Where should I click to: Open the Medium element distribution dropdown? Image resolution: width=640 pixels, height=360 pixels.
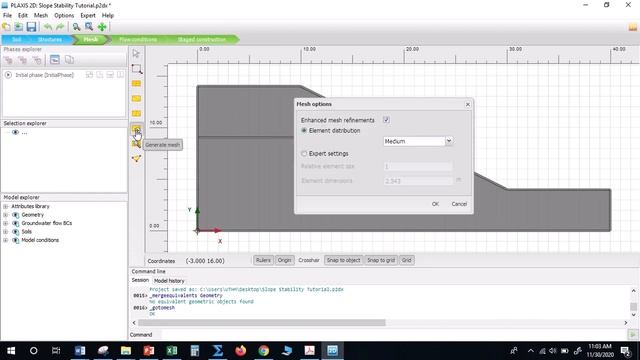pyautogui.click(x=449, y=141)
